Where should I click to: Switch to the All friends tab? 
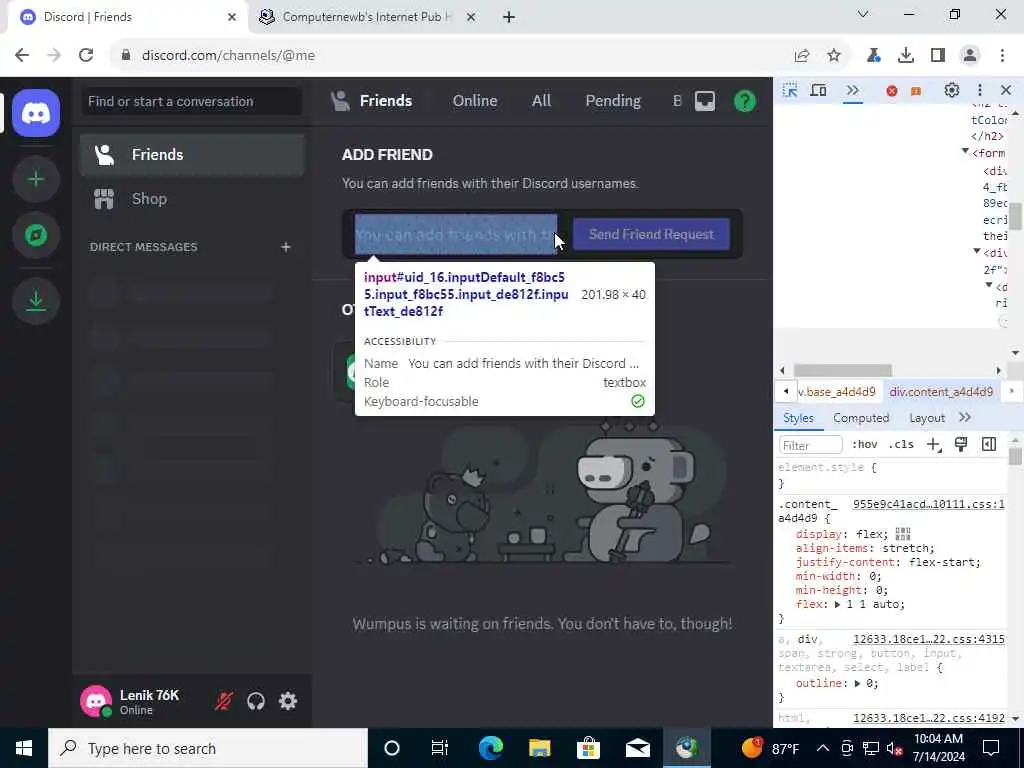point(541,101)
